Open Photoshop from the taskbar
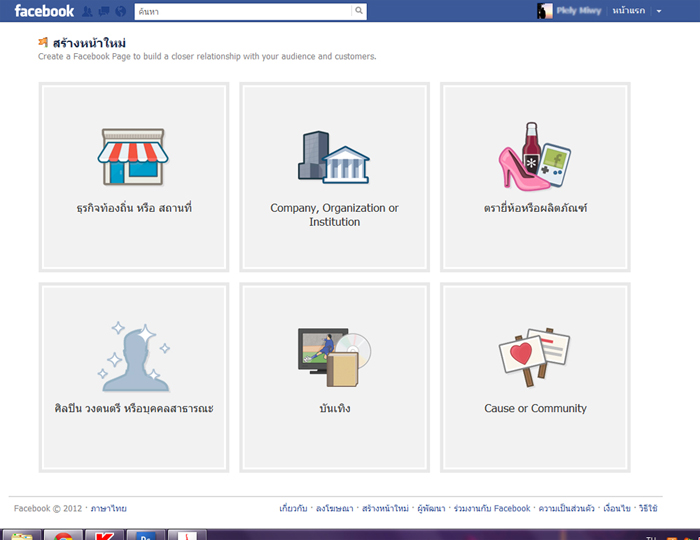 click(146, 535)
